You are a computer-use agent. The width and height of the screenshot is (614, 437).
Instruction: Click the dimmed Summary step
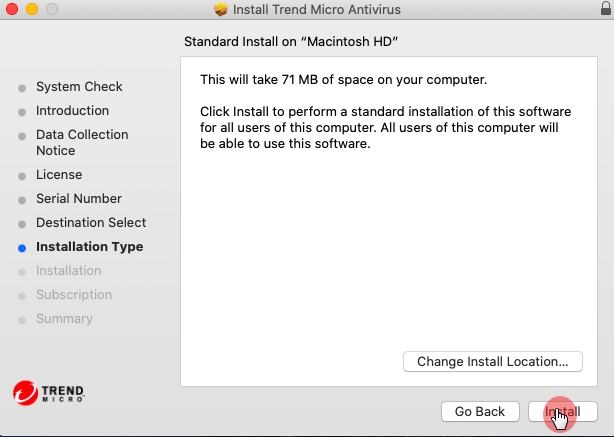pos(64,319)
